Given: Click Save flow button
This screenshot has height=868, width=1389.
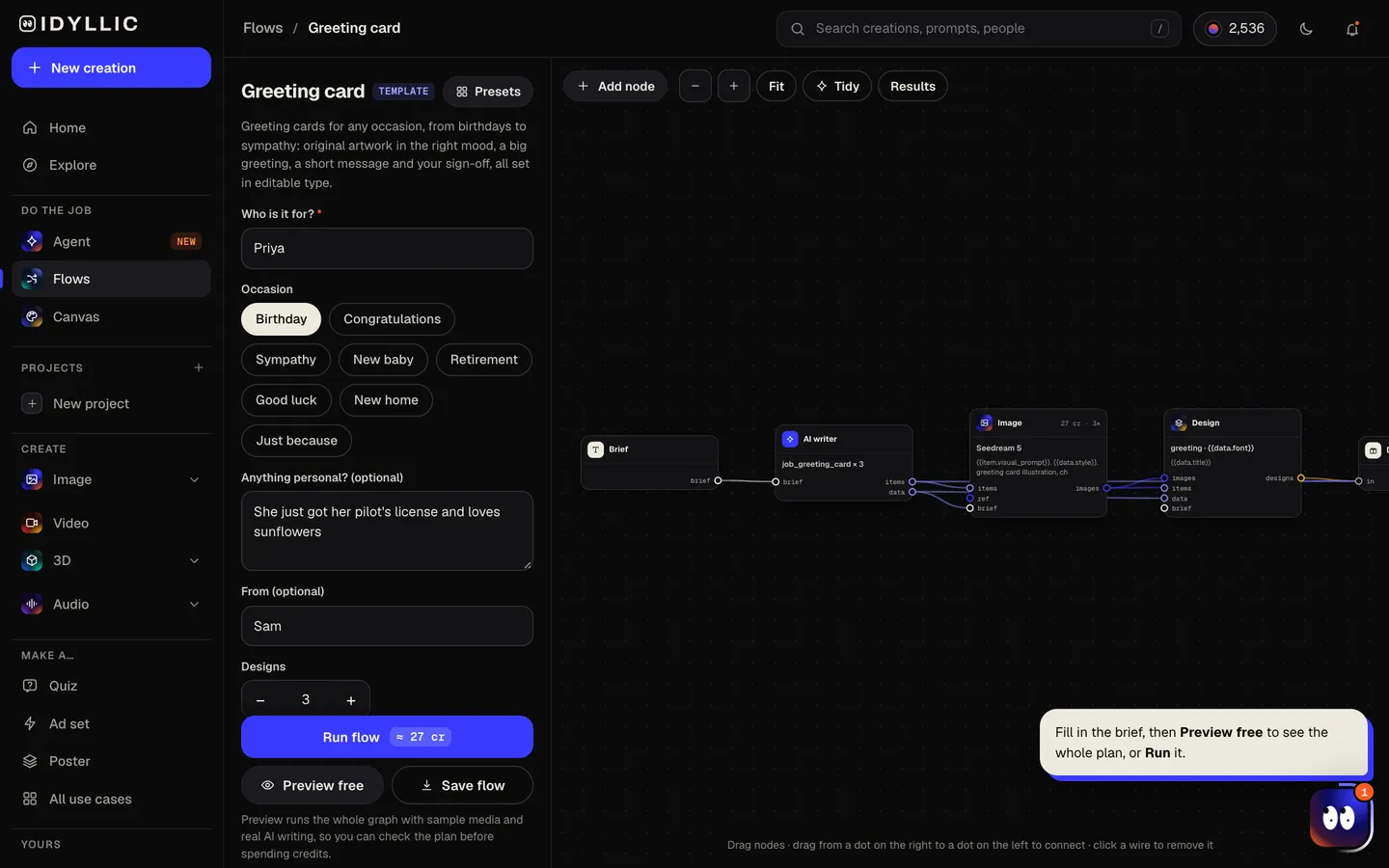Looking at the screenshot, I should pyautogui.click(x=462, y=785).
